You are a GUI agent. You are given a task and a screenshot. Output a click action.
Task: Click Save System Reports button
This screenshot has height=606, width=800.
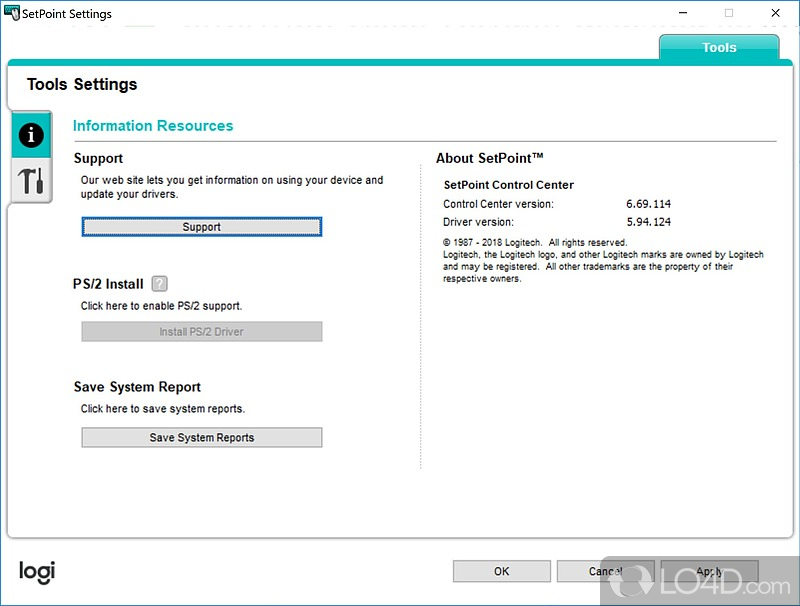pos(201,438)
